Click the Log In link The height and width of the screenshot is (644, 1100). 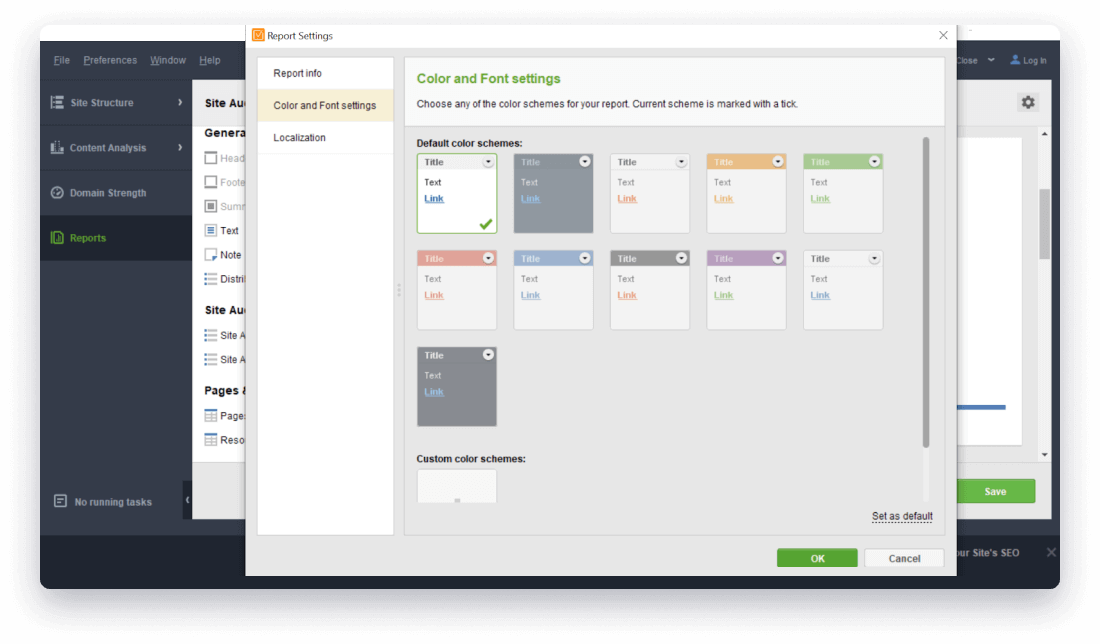1035,60
